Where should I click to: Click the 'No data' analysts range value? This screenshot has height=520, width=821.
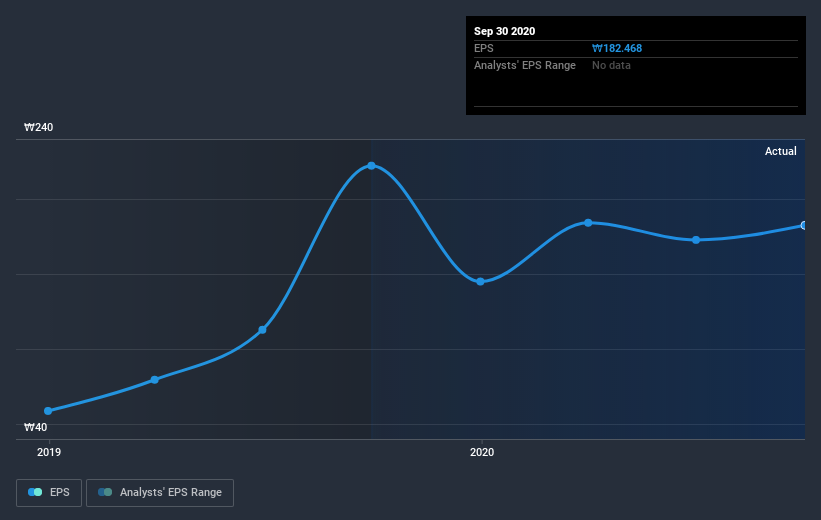611,65
